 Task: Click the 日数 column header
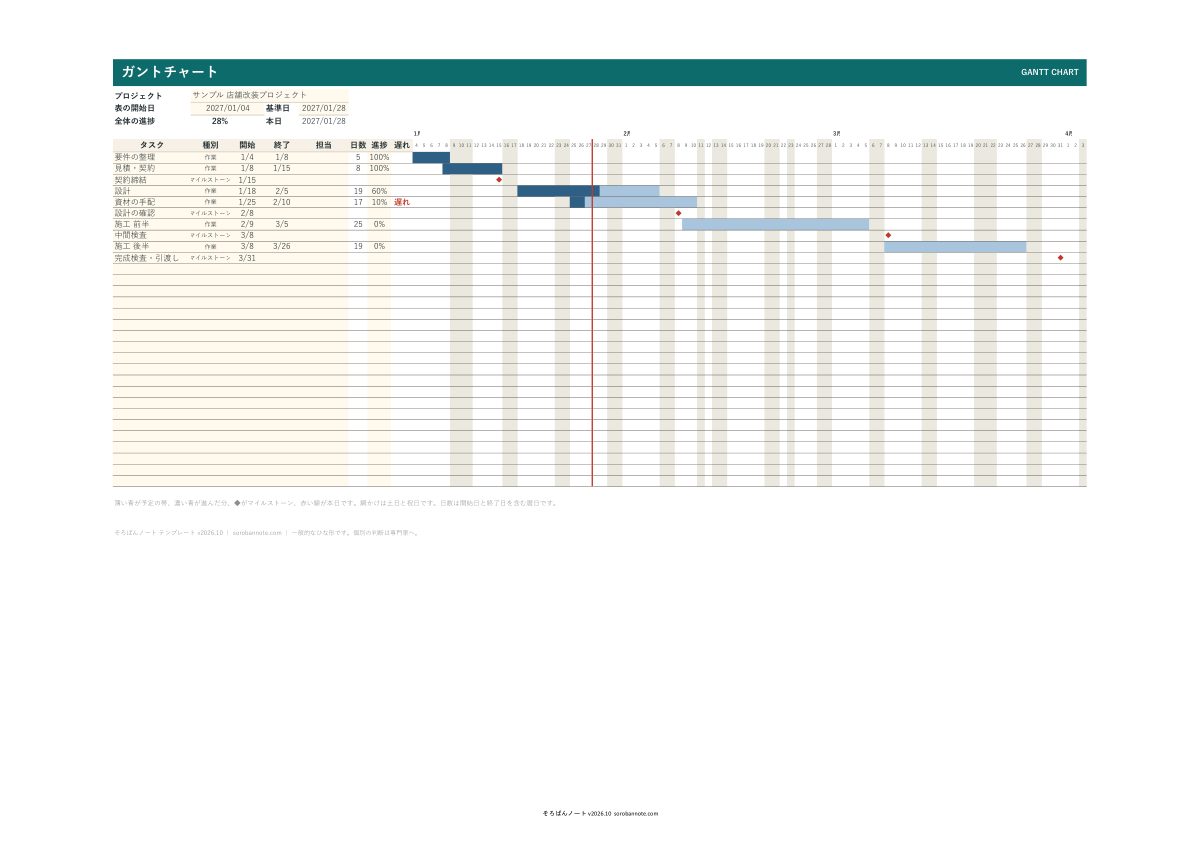(x=358, y=145)
